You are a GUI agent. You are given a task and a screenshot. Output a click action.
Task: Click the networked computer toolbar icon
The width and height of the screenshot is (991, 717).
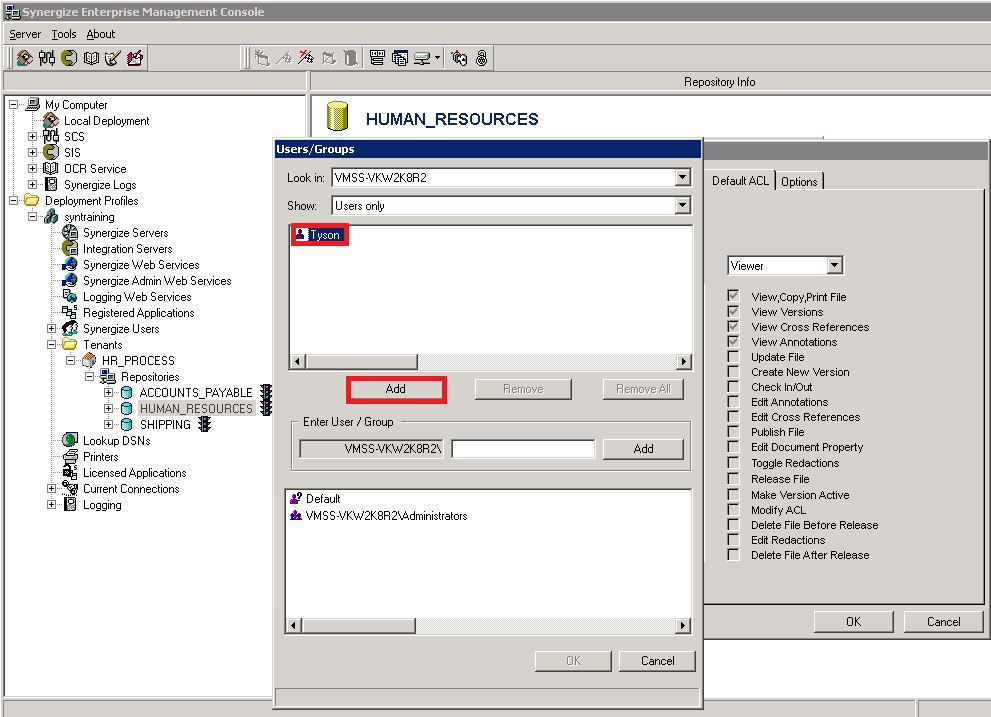422,58
